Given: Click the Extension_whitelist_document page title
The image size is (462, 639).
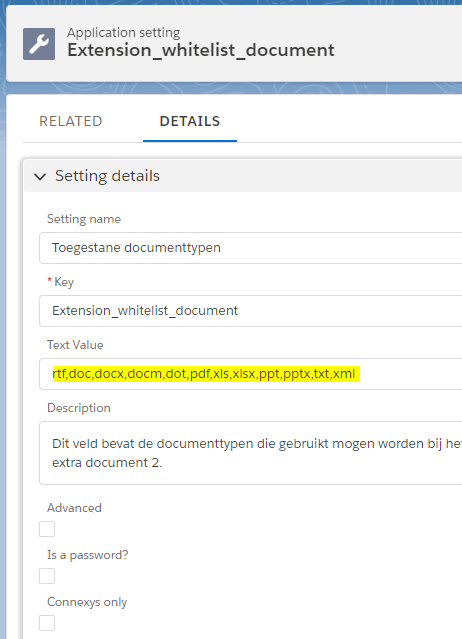Looking at the screenshot, I should (201, 50).
